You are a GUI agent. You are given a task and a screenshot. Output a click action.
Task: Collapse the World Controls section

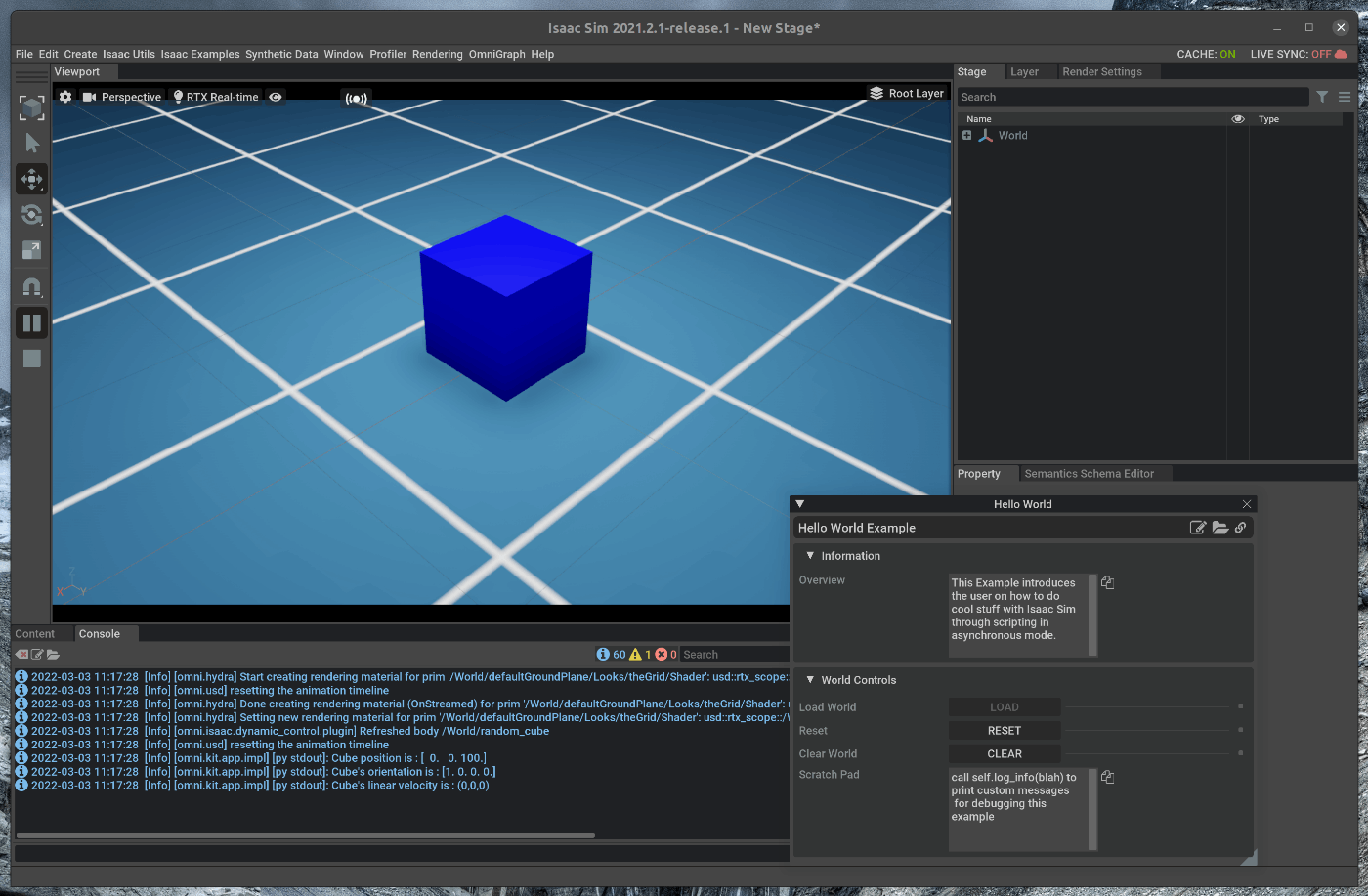tap(810, 680)
